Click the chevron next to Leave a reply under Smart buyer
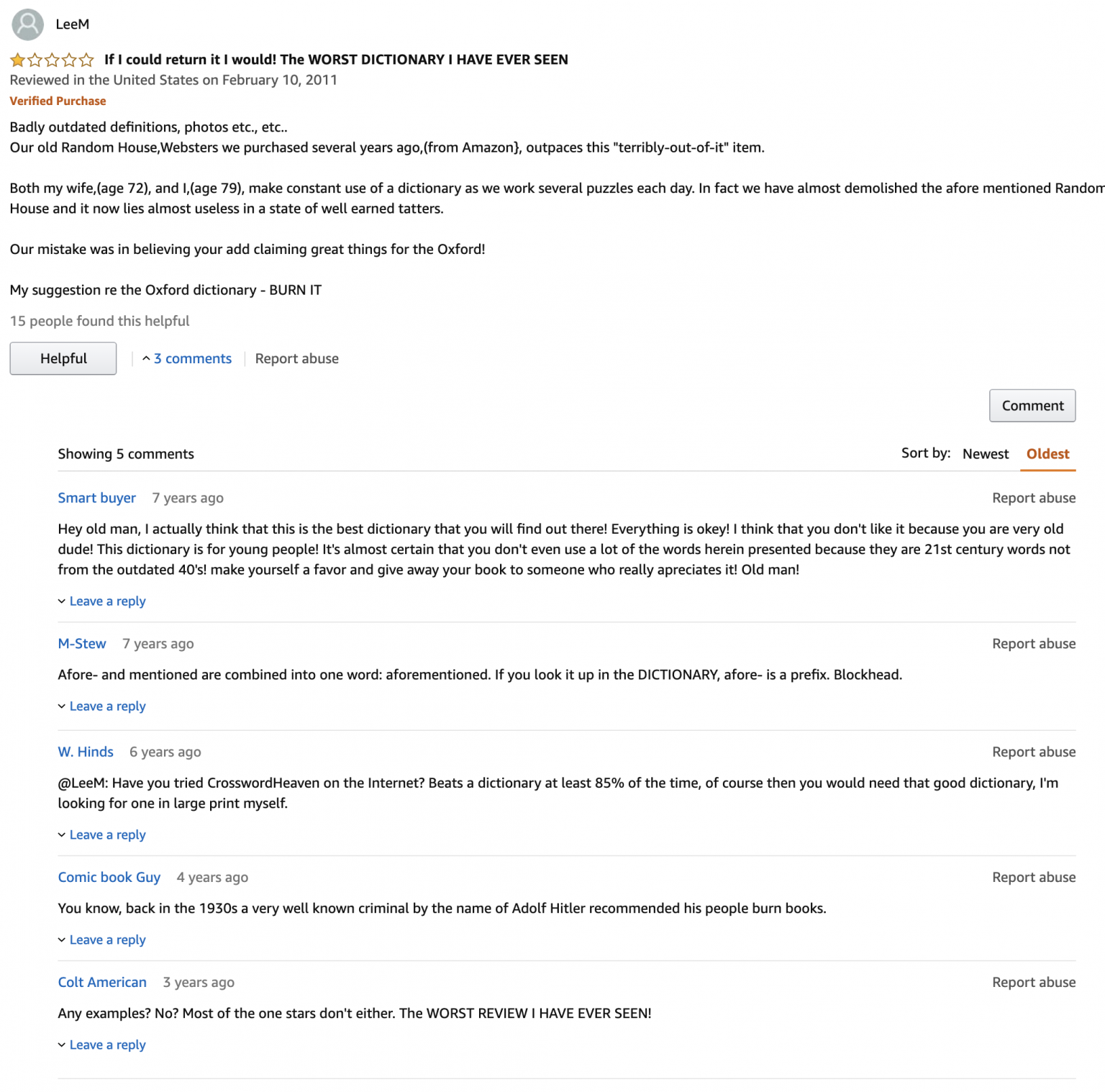The height and width of the screenshot is (1092, 1105). [62, 601]
